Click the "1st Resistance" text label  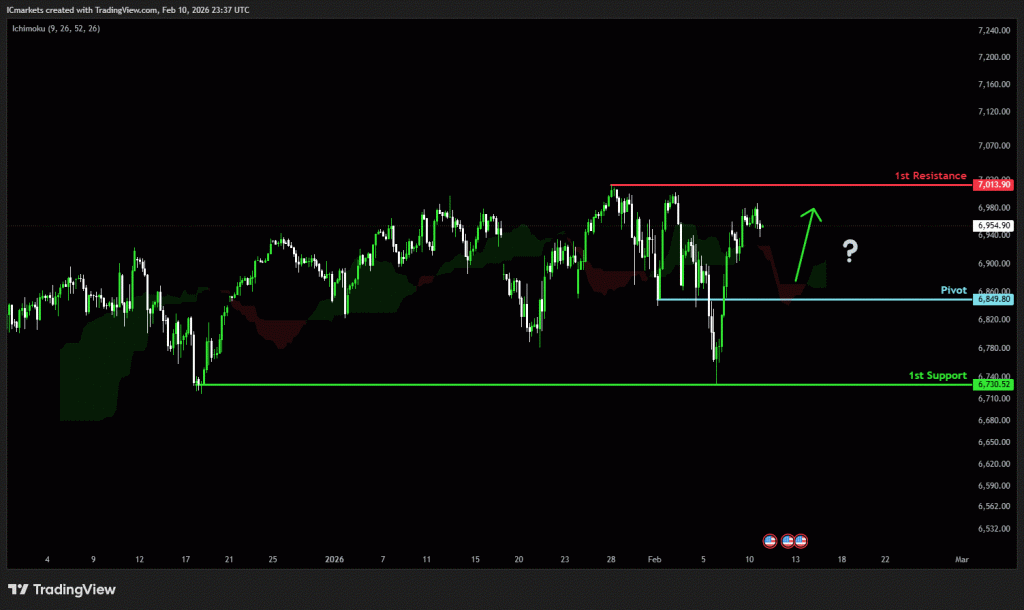pos(930,176)
